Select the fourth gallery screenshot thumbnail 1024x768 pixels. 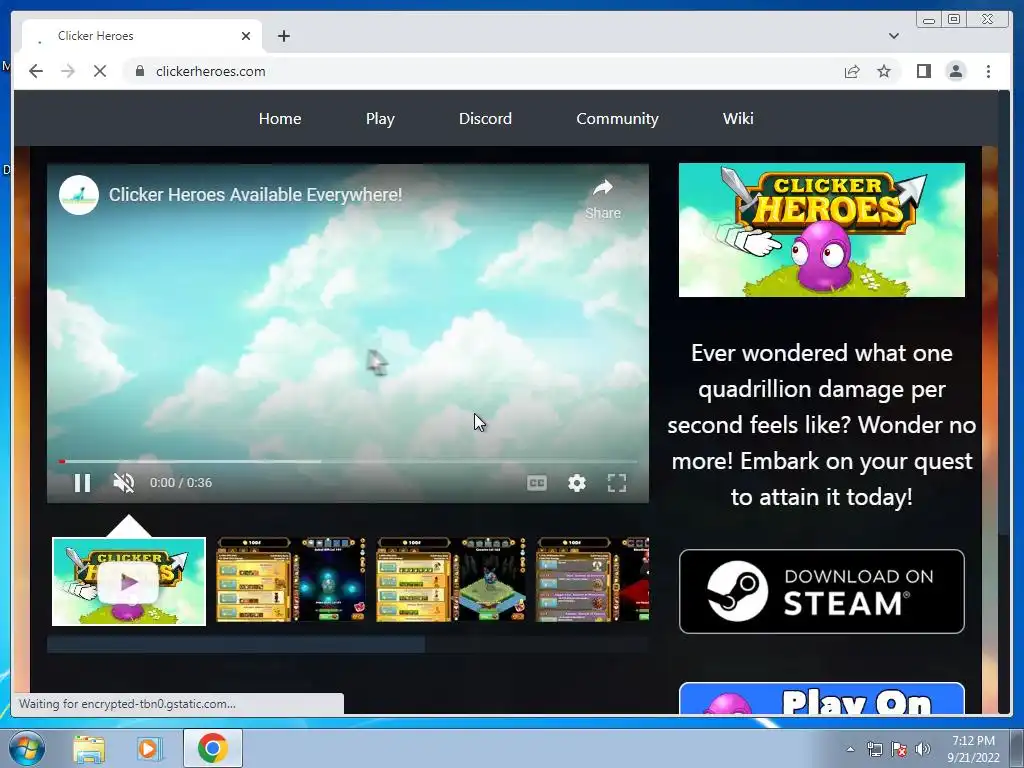tap(593, 580)
